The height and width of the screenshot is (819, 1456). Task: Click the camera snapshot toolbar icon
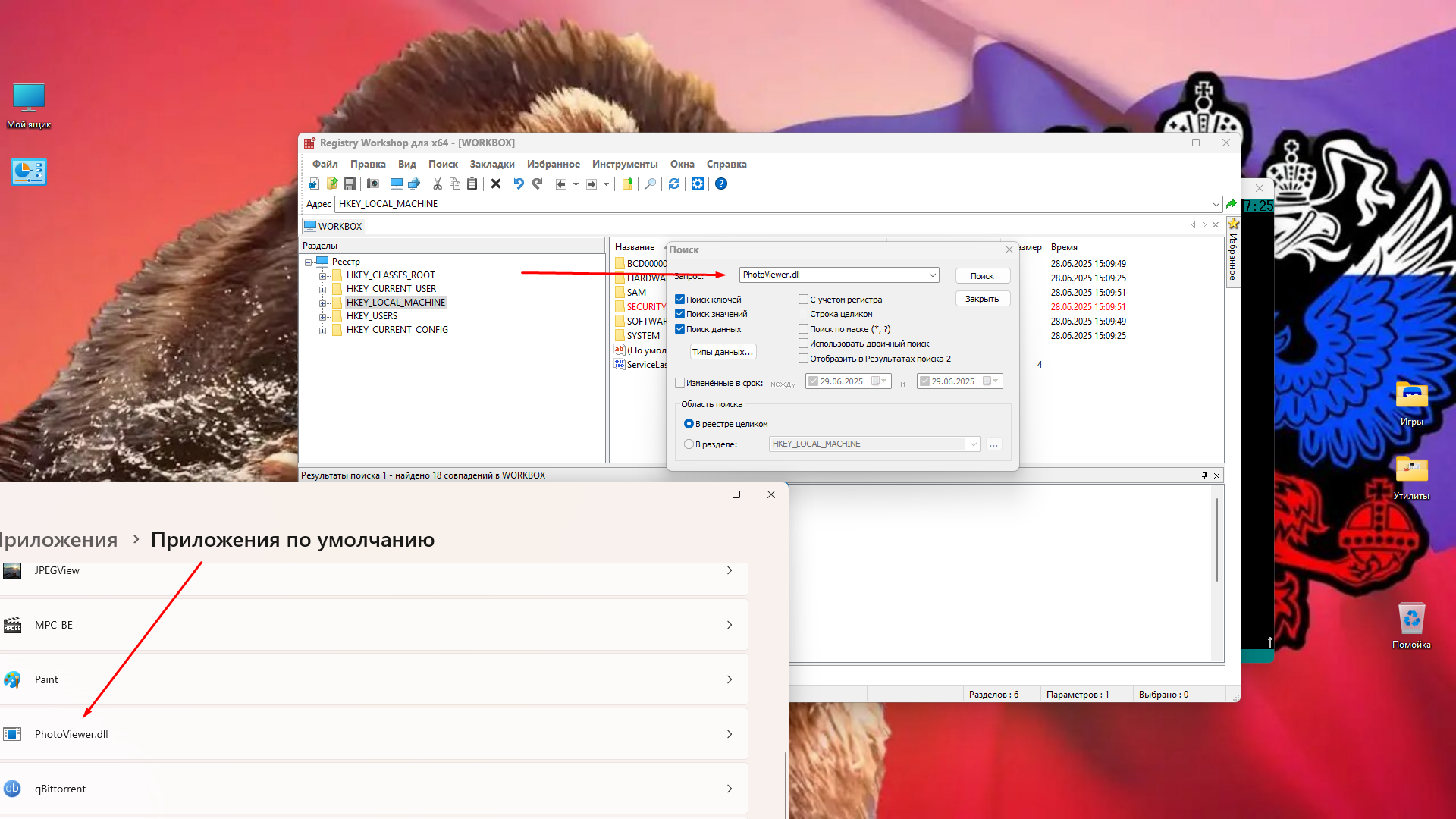point(372,184)
